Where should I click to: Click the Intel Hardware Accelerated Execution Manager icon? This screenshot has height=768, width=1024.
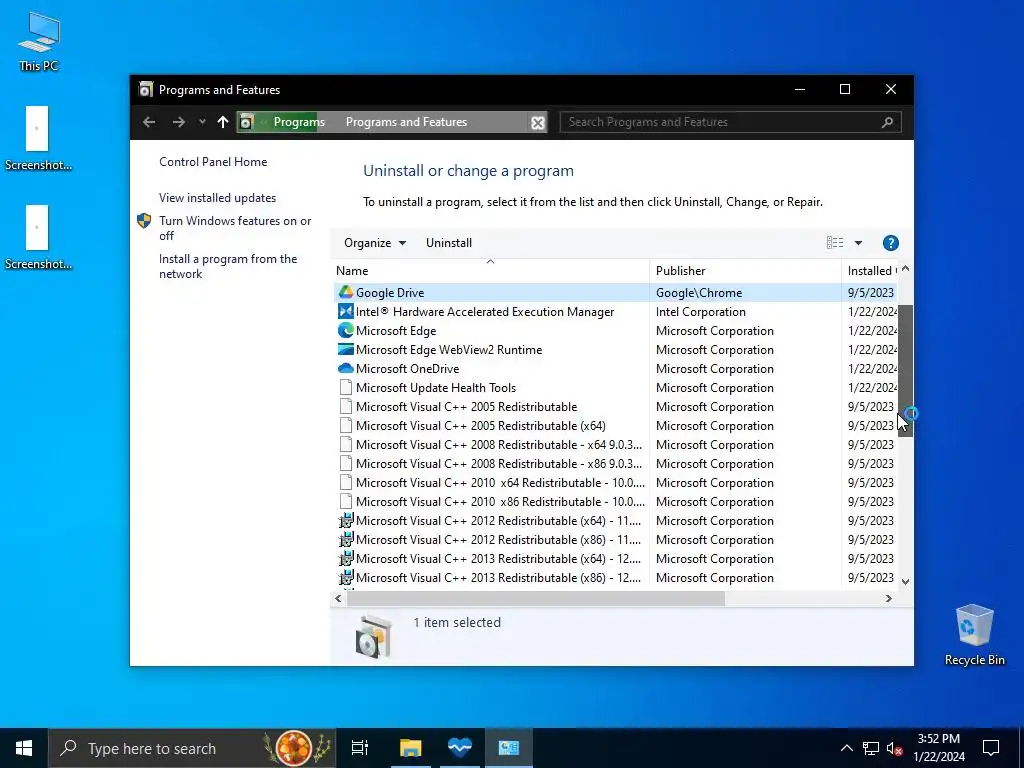[345, 312]
